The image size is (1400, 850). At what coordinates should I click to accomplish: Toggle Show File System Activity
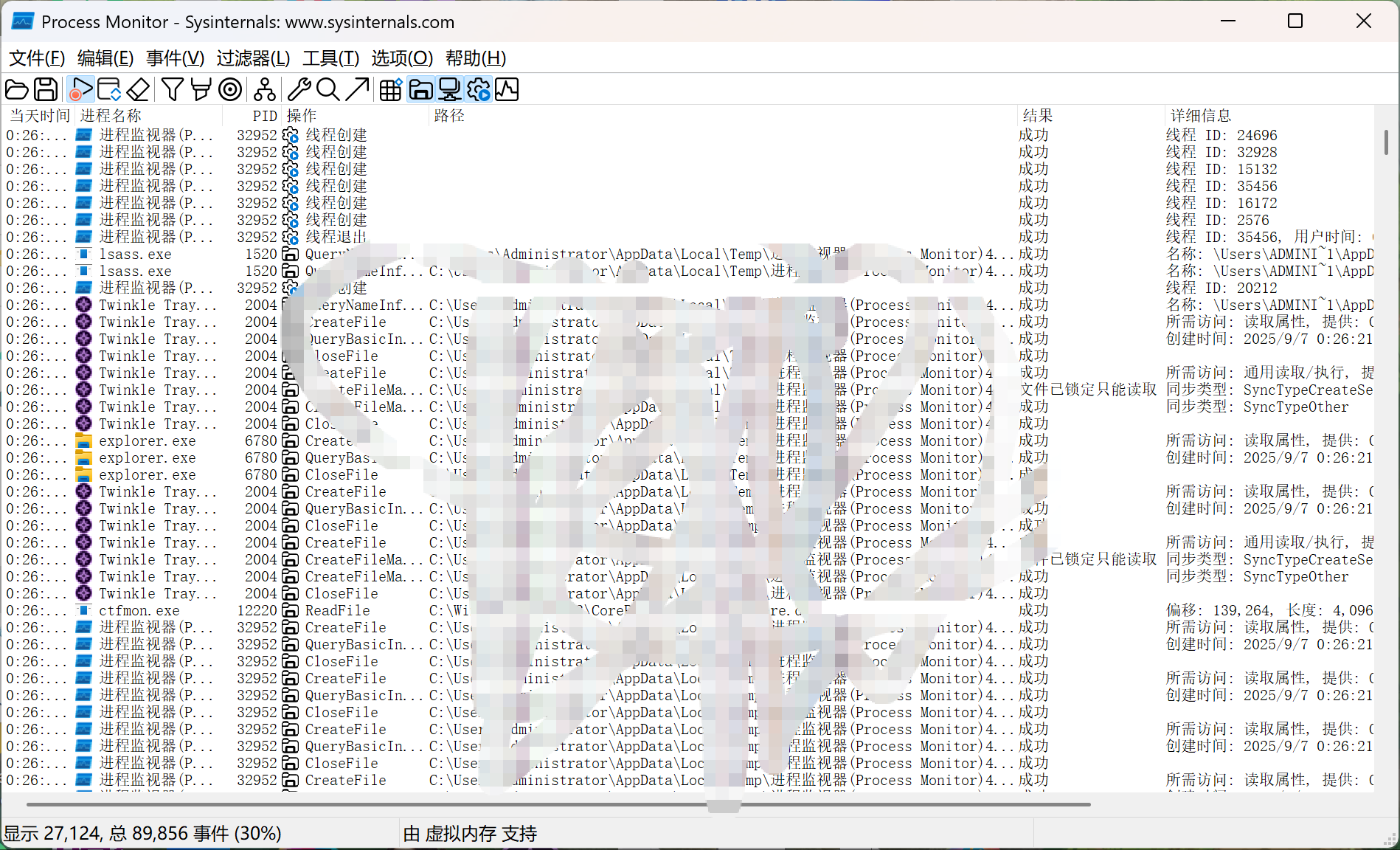click(420, 90)
